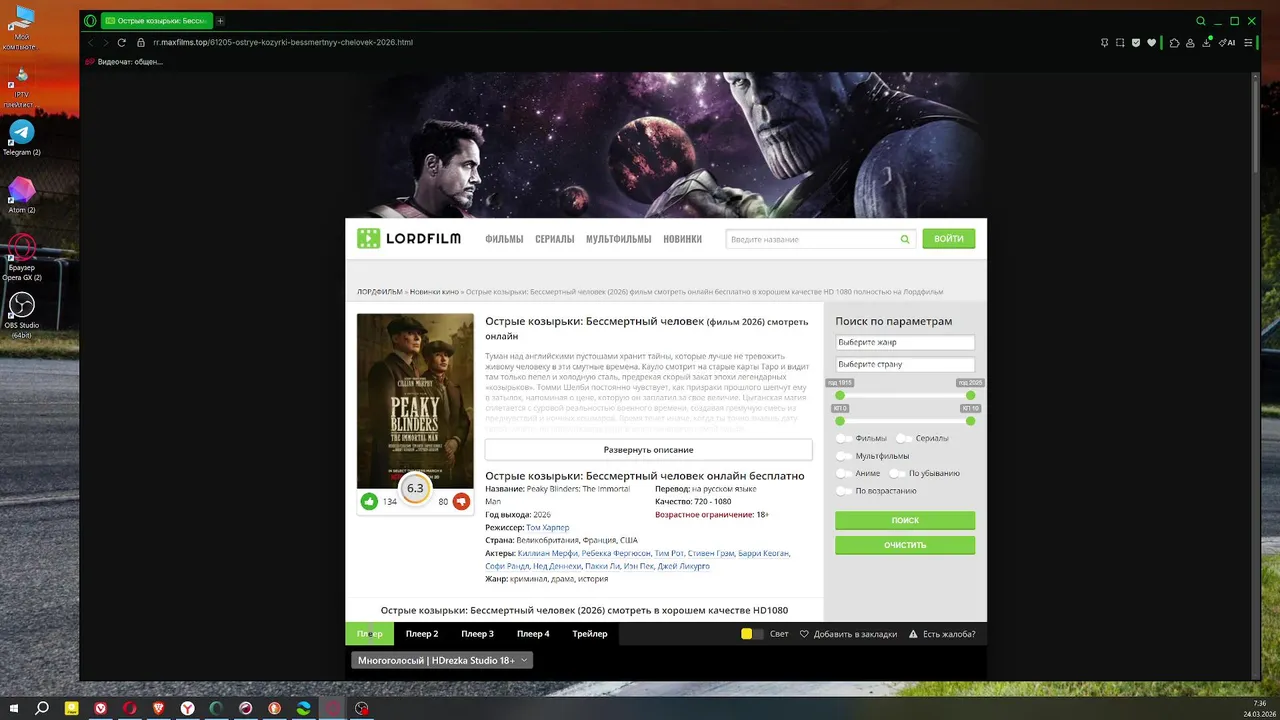The image size is (1280, 720).
Task: Click the Peaky Blinders movie poster
Action: tap(415, 401)
